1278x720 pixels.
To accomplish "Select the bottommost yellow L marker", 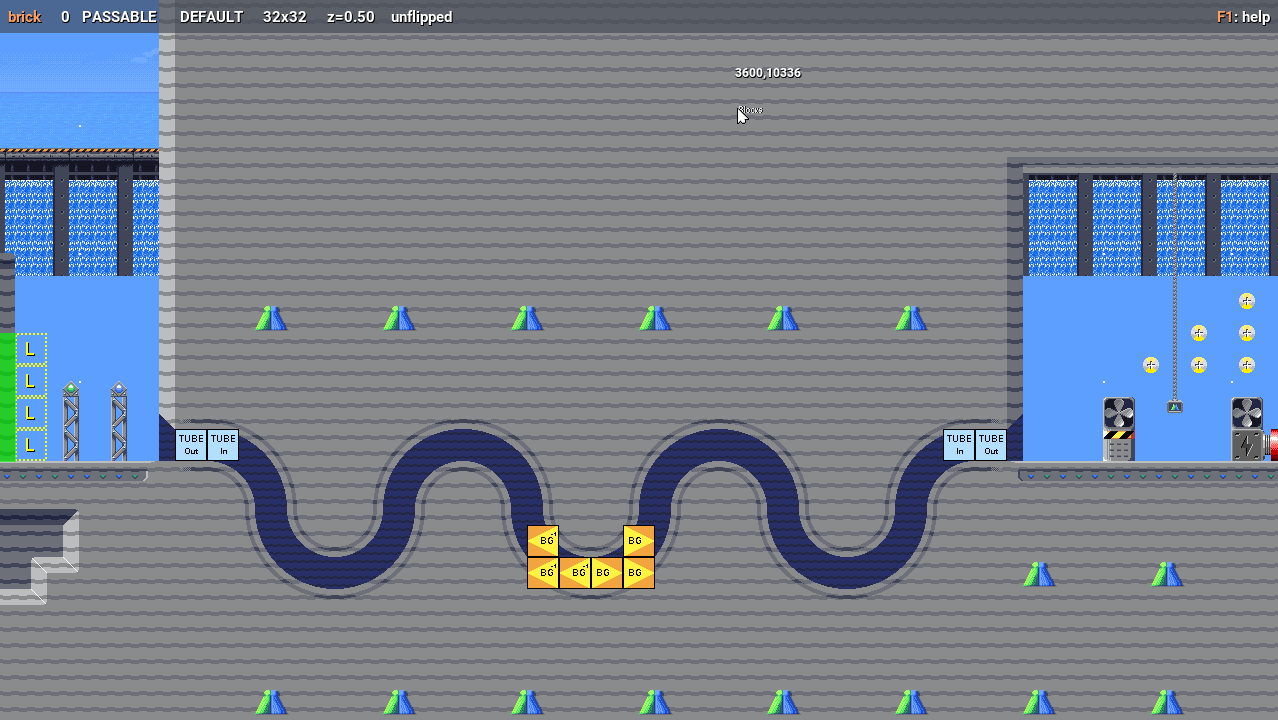I will click(31, 445).
